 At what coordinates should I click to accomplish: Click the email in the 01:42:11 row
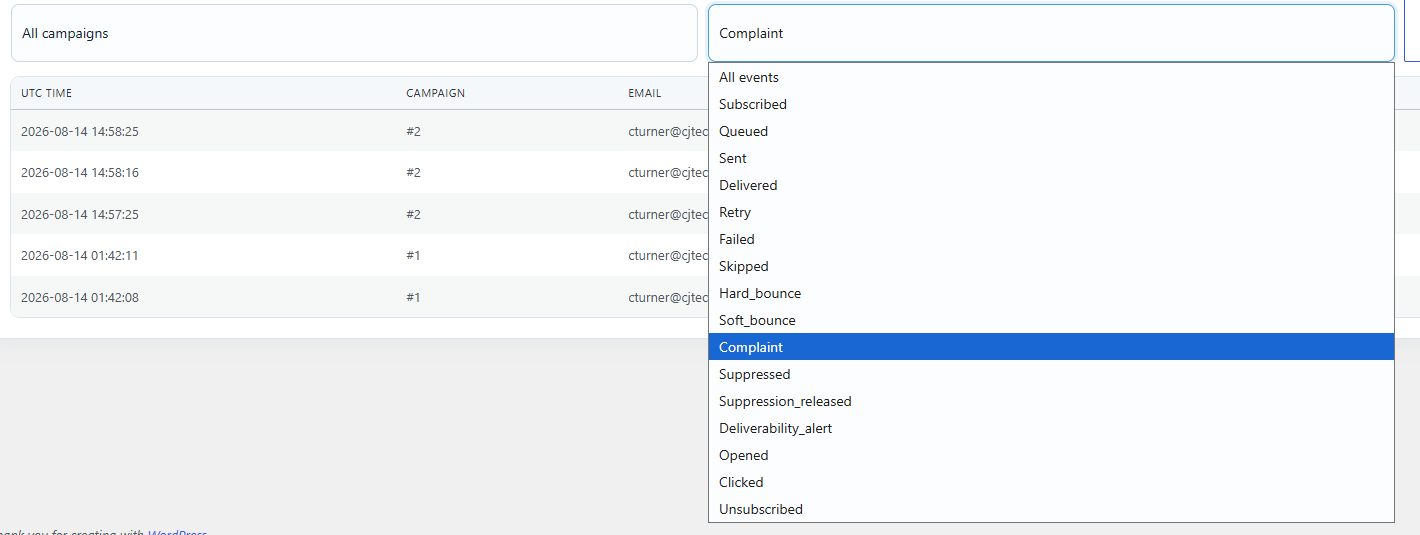point(668,256)
